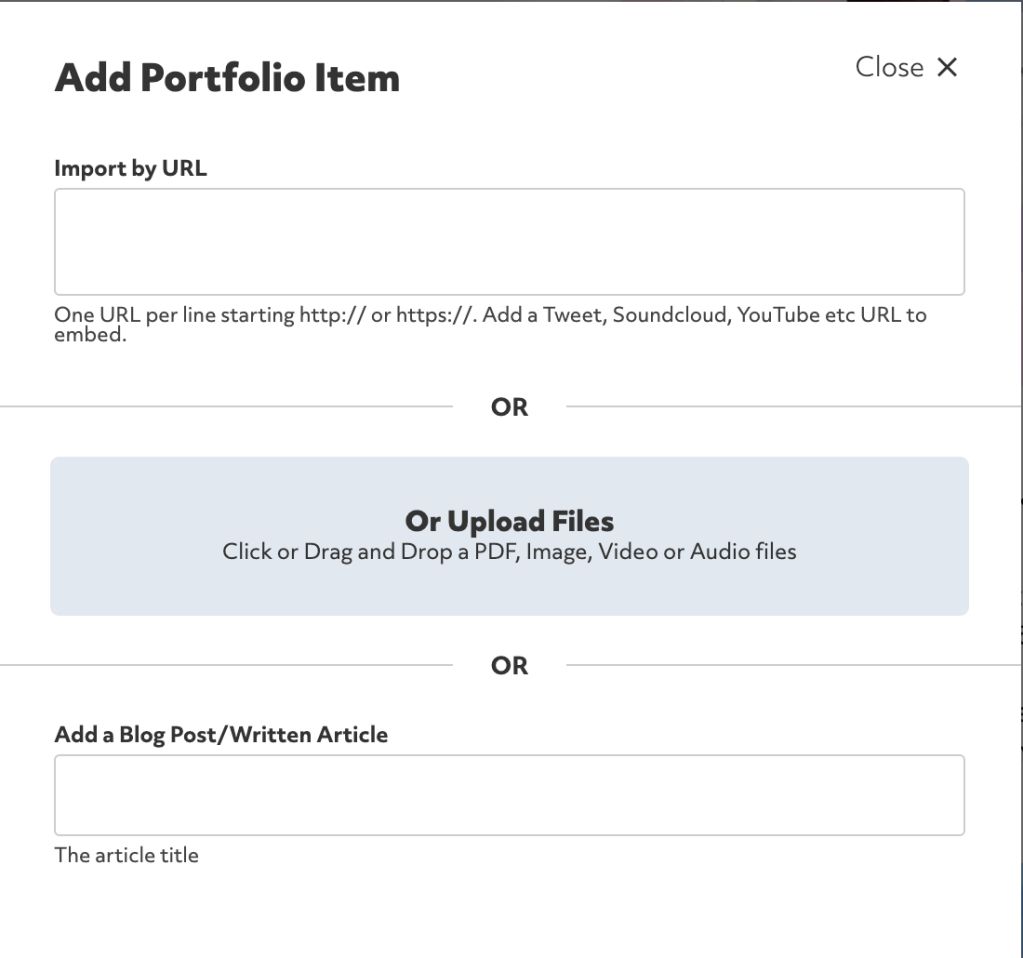Click the X icon to close dialog
The width and height of the screenshot is (1023, 958).
(x=946, y=68)
